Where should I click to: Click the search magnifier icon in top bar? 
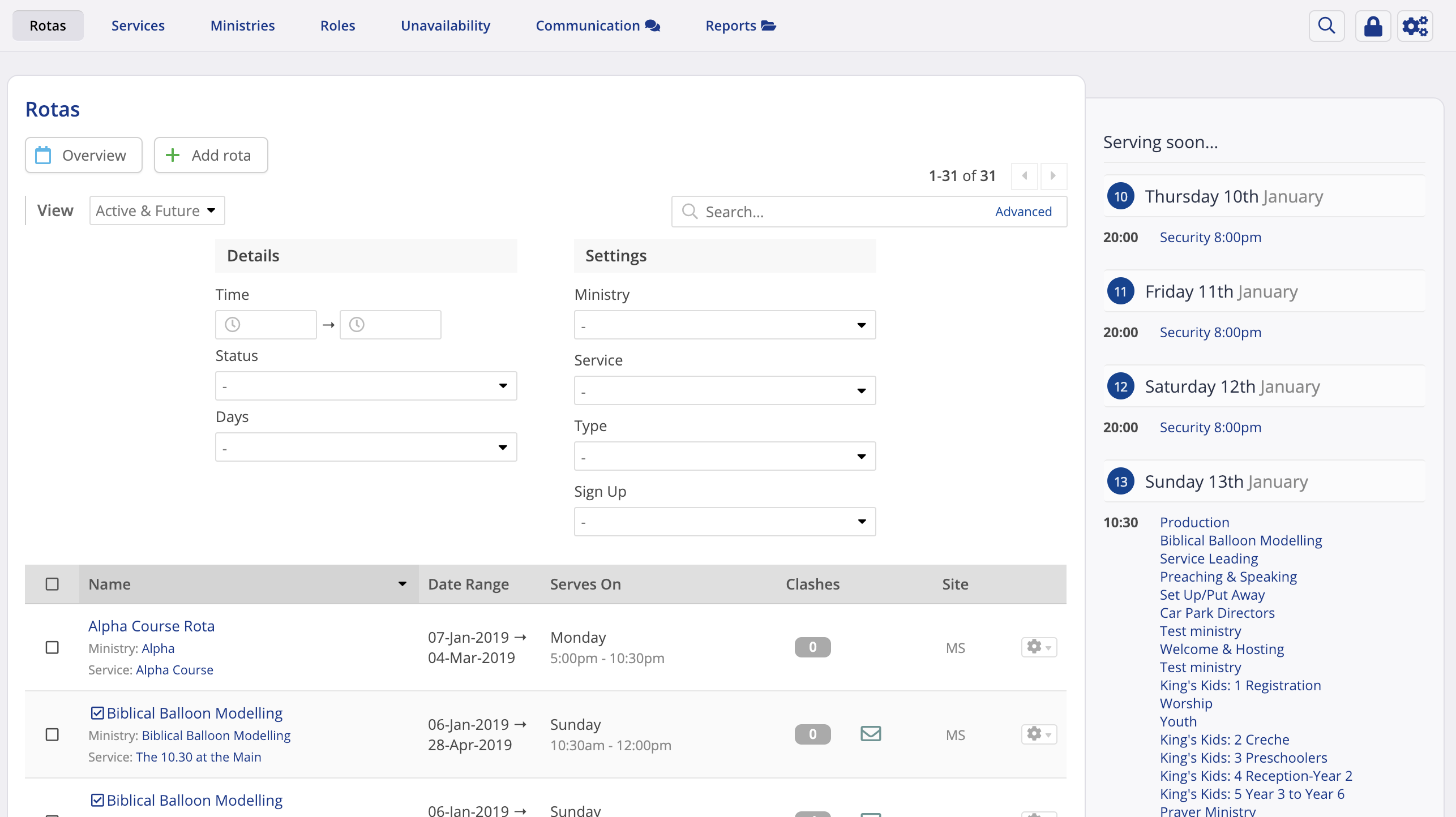1326,26
